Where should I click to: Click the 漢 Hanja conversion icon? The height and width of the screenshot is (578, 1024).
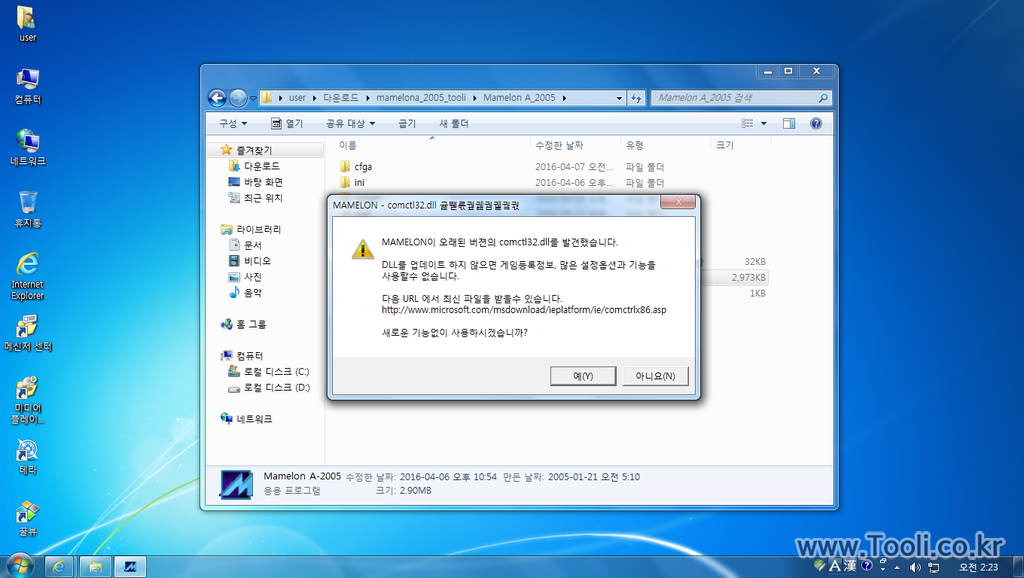click(x=849, y=566)
